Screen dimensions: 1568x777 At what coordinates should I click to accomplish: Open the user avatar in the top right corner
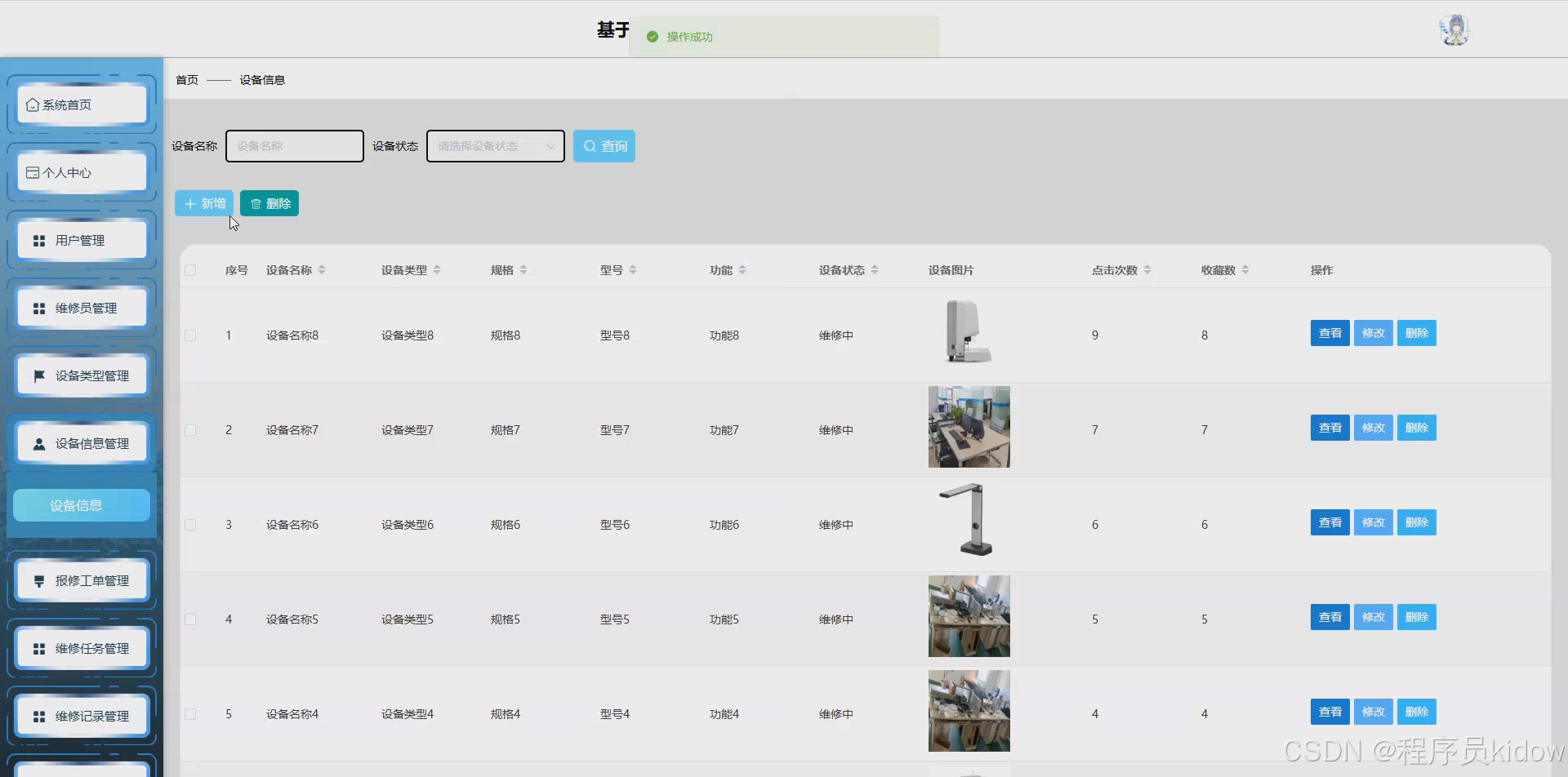(1454, 29)
